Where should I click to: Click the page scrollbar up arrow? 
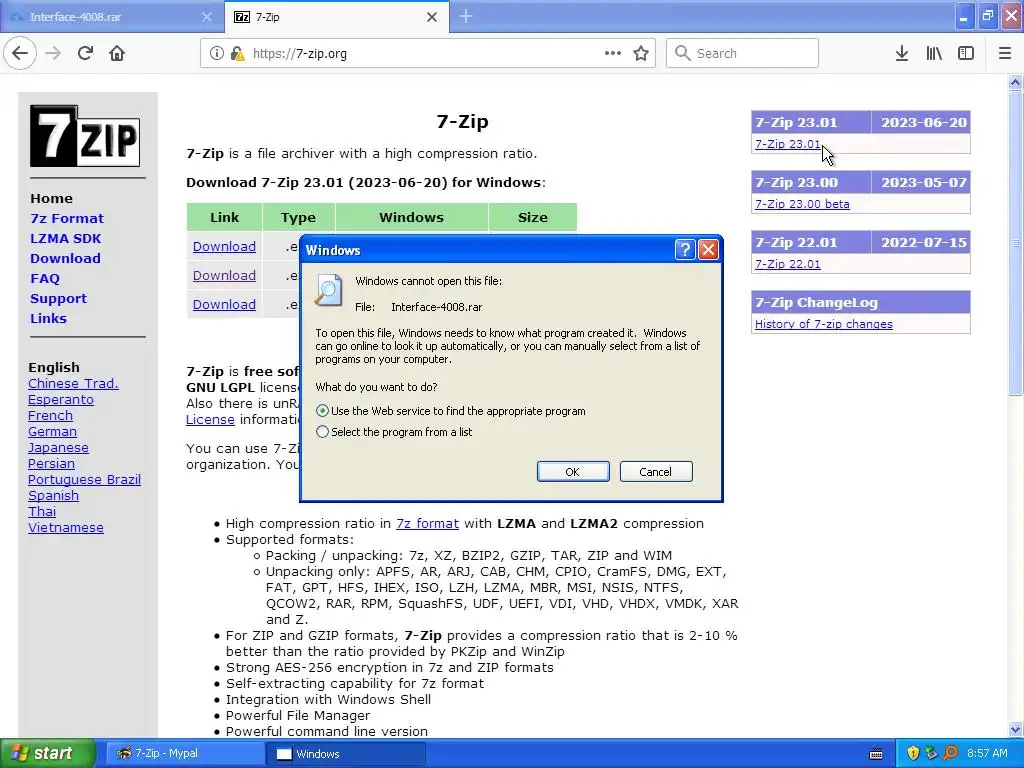pyautogui.click(x=1015, y=82)
